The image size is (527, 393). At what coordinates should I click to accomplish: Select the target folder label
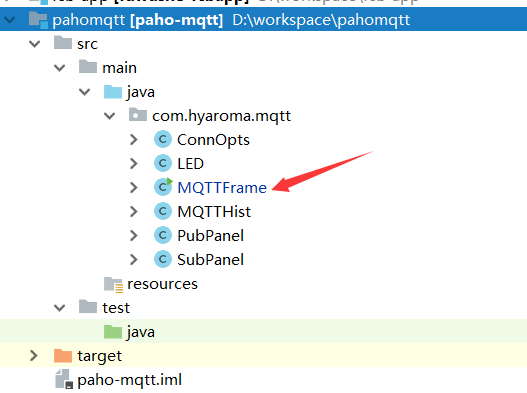coord(99,356)
